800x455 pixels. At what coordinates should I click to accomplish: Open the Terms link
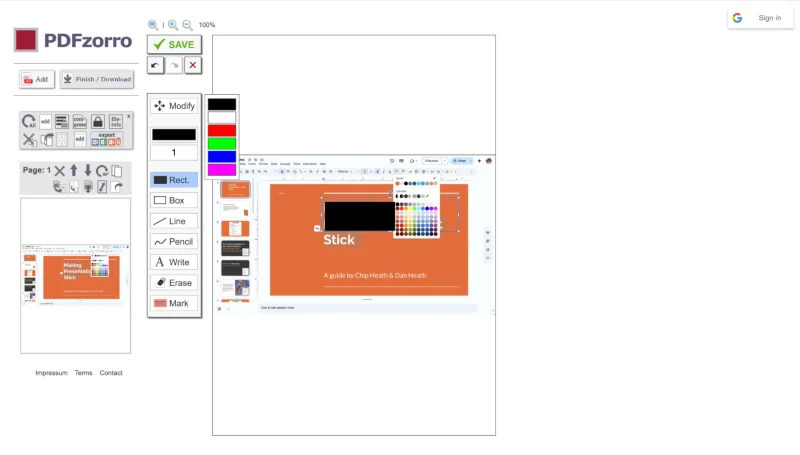(83, 373)
